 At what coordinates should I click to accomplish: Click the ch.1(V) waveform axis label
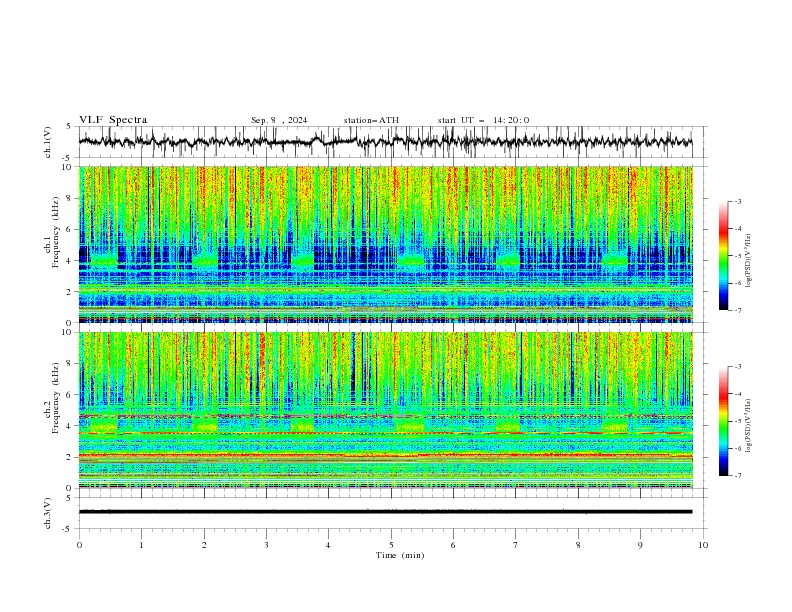tap(47, 142)
